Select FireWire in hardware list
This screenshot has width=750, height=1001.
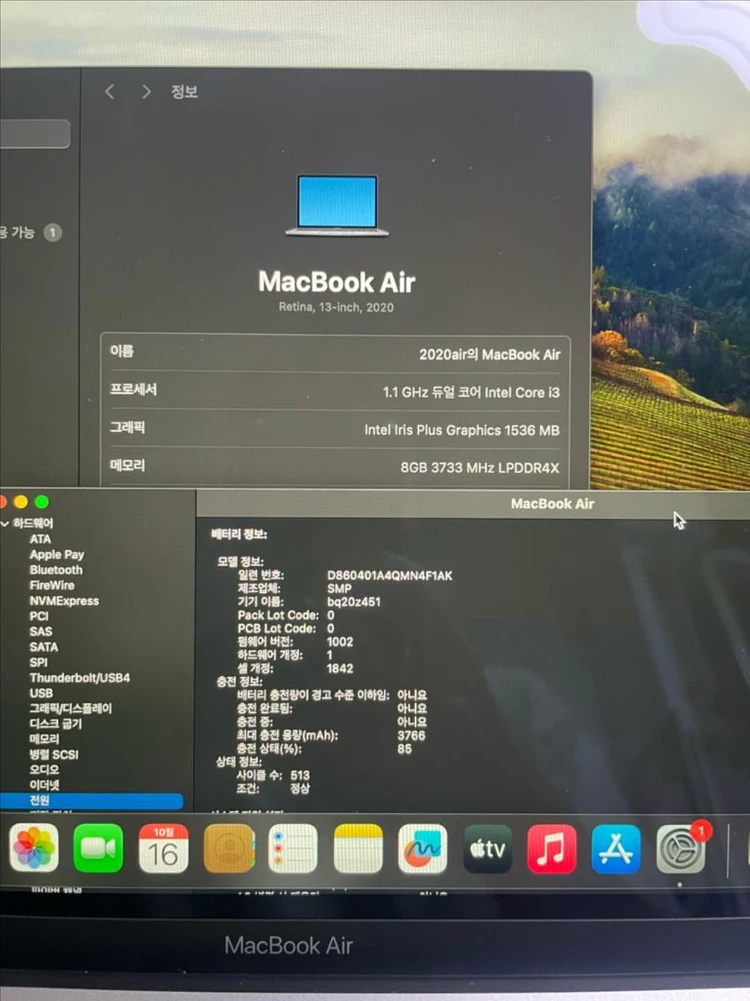coord(52,585)
